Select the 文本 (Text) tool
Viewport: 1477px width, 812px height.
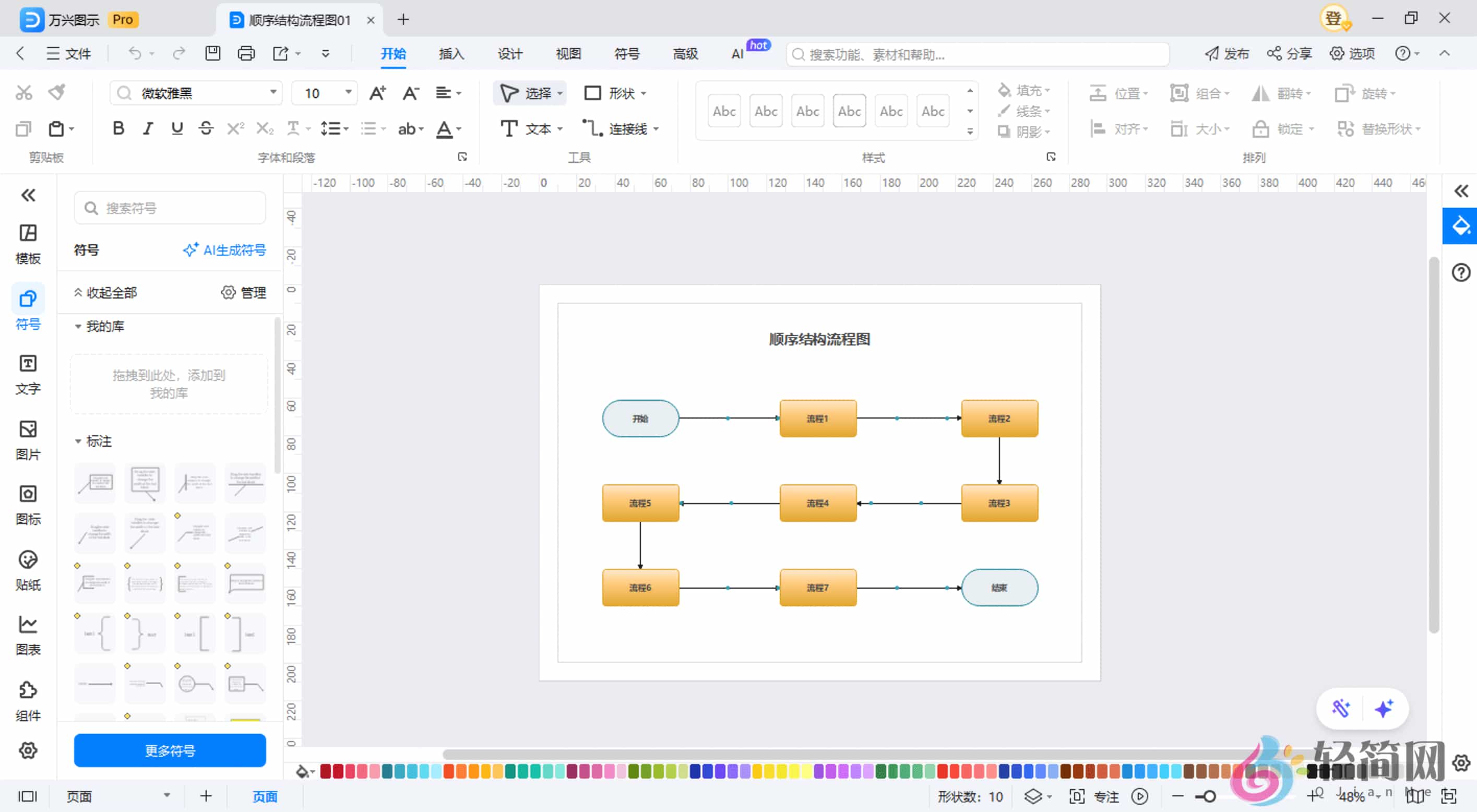point(530,128)
